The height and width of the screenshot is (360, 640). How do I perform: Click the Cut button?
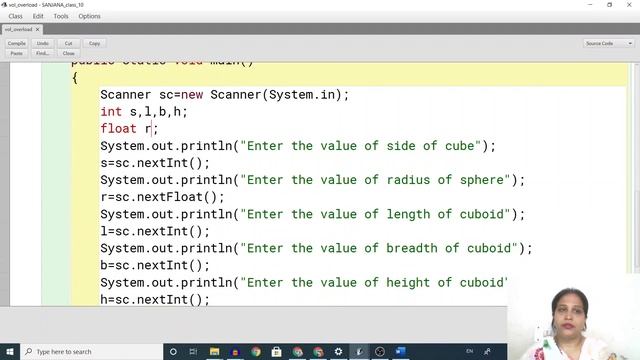[69, 43]
